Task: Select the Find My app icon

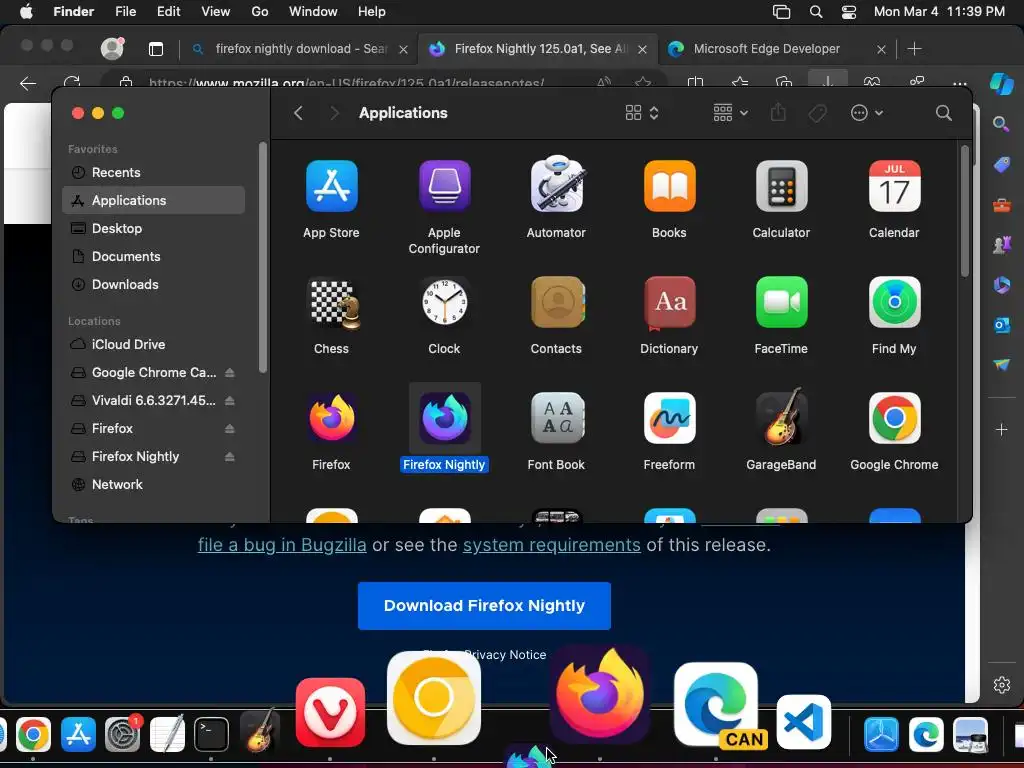Action: coord(895,302)
